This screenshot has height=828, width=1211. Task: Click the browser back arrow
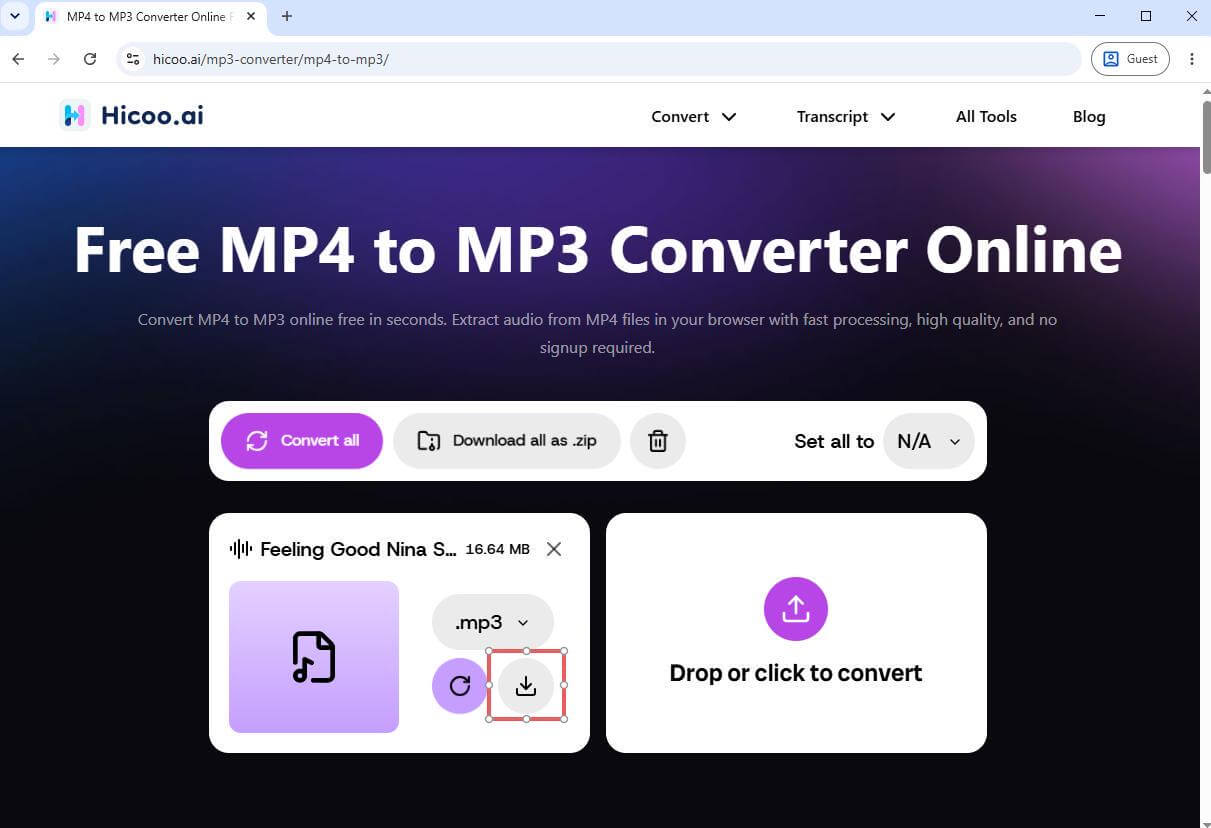[x=18, y=59]
